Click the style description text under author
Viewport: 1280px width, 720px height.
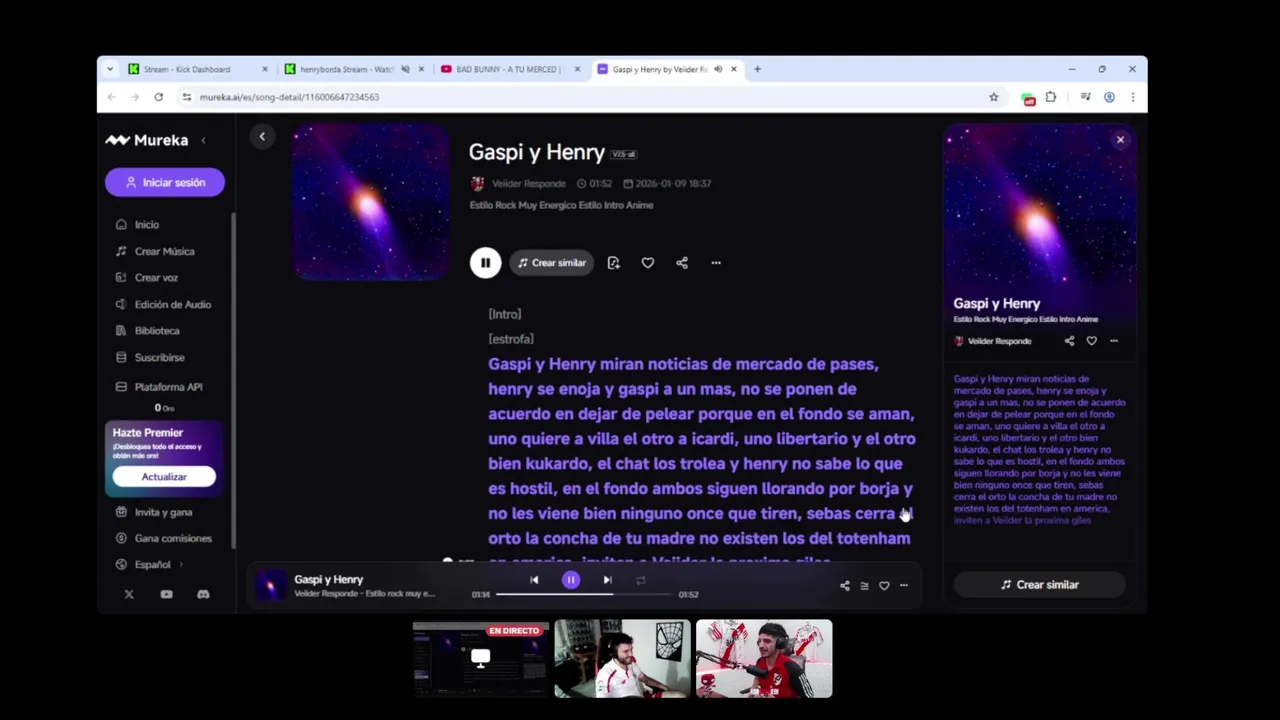(561, 205)
